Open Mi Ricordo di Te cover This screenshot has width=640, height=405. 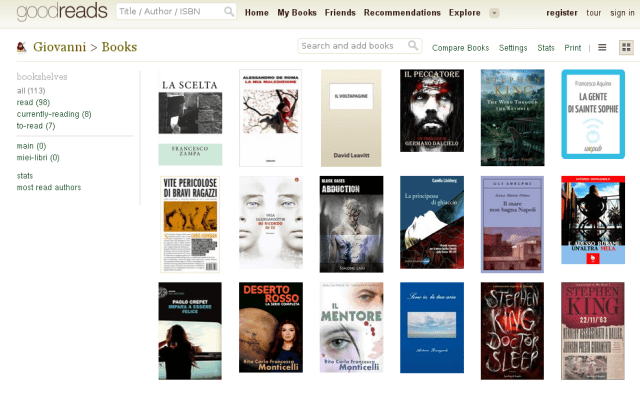coord(271,222)
